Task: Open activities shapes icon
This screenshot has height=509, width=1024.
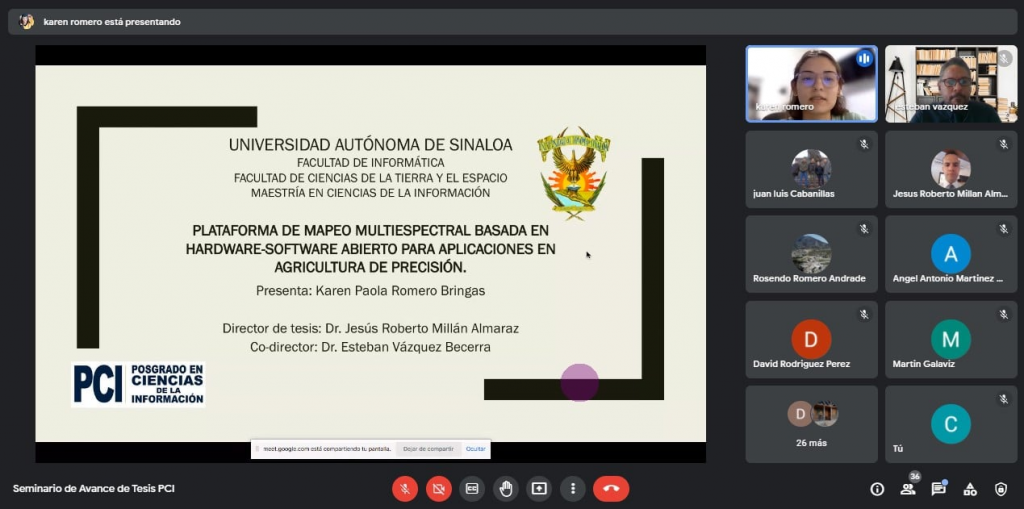Action: click(970, 489)
